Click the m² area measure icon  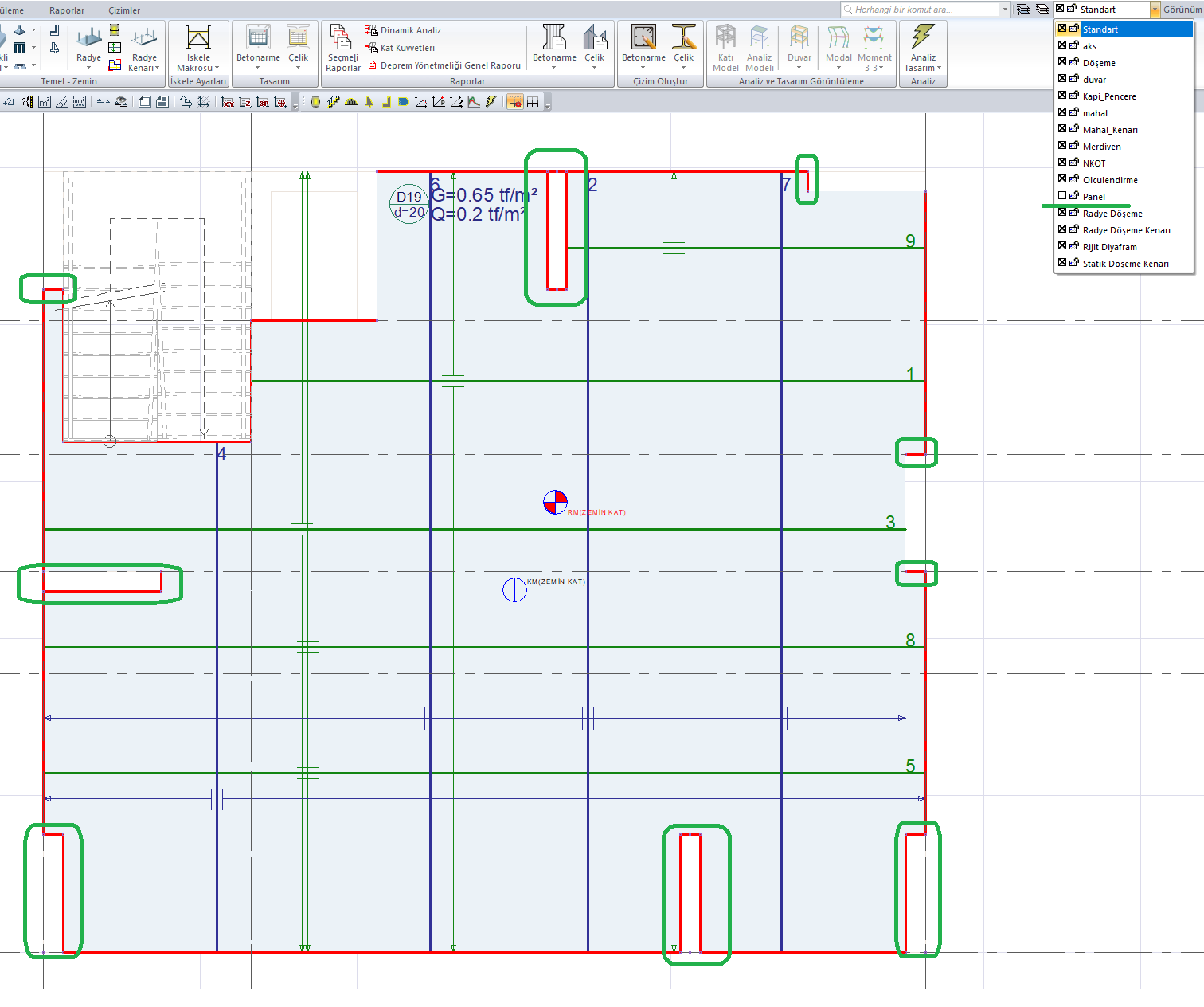[45, 102]
